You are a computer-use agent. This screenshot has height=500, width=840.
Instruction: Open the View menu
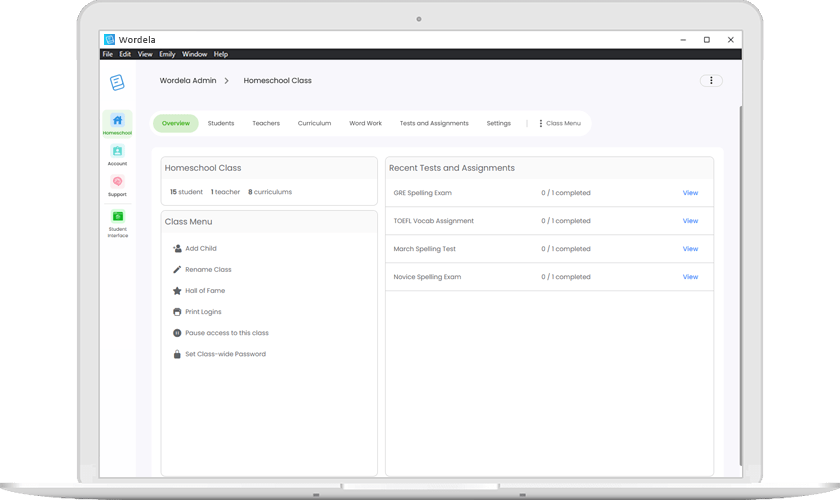pyautogui.click(x=145, y=54)
